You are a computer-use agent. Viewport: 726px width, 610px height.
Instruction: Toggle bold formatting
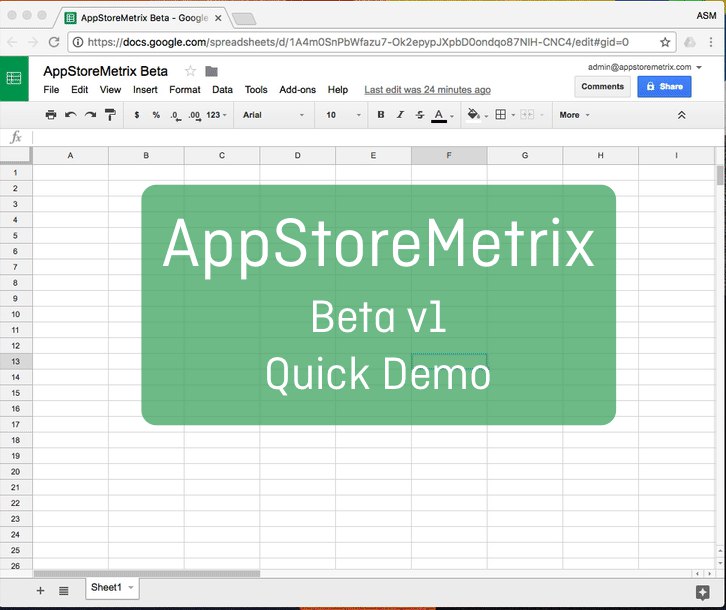pos(381,115)
